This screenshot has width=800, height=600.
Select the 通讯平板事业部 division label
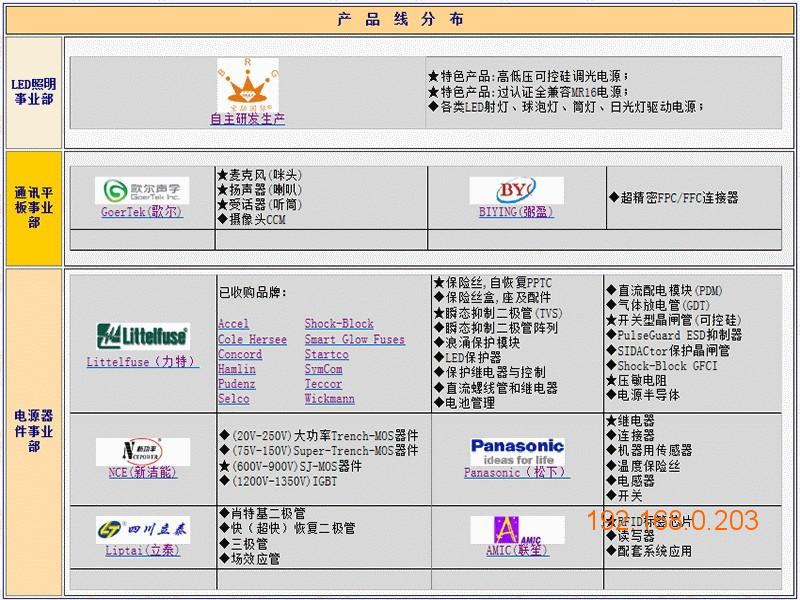coord(34,208)
